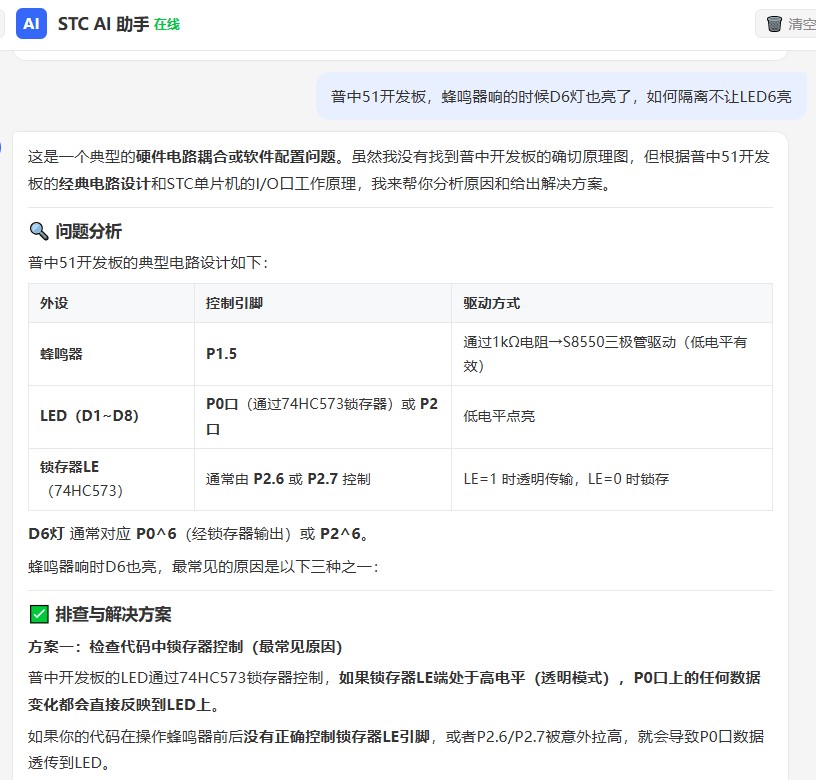
Task: Click the bold text 没有正确控制锁存器LE引脚
Action: point(337,737)
